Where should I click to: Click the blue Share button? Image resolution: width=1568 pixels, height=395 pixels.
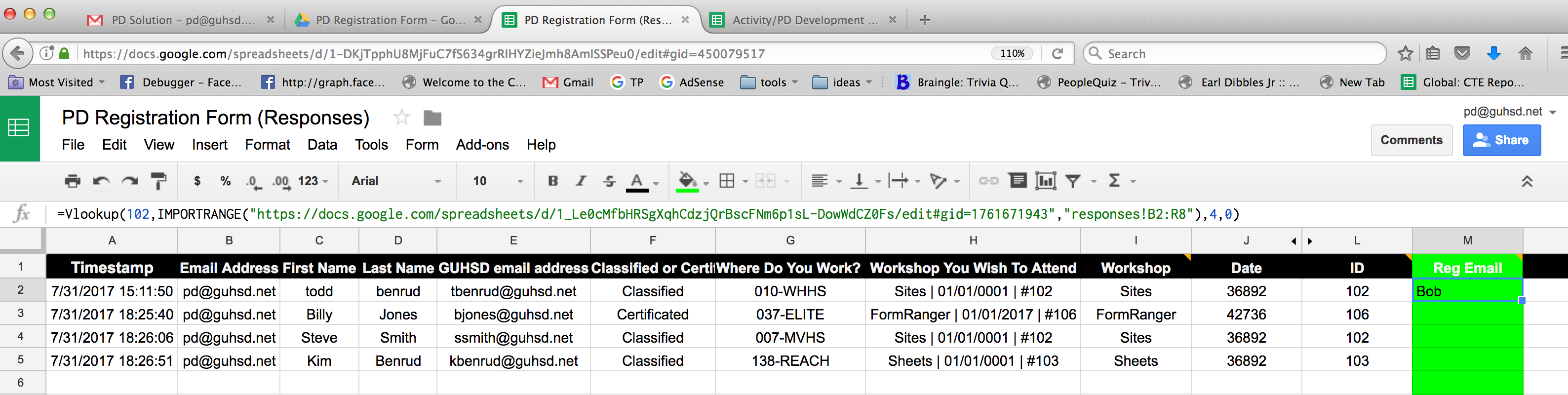1501,140
